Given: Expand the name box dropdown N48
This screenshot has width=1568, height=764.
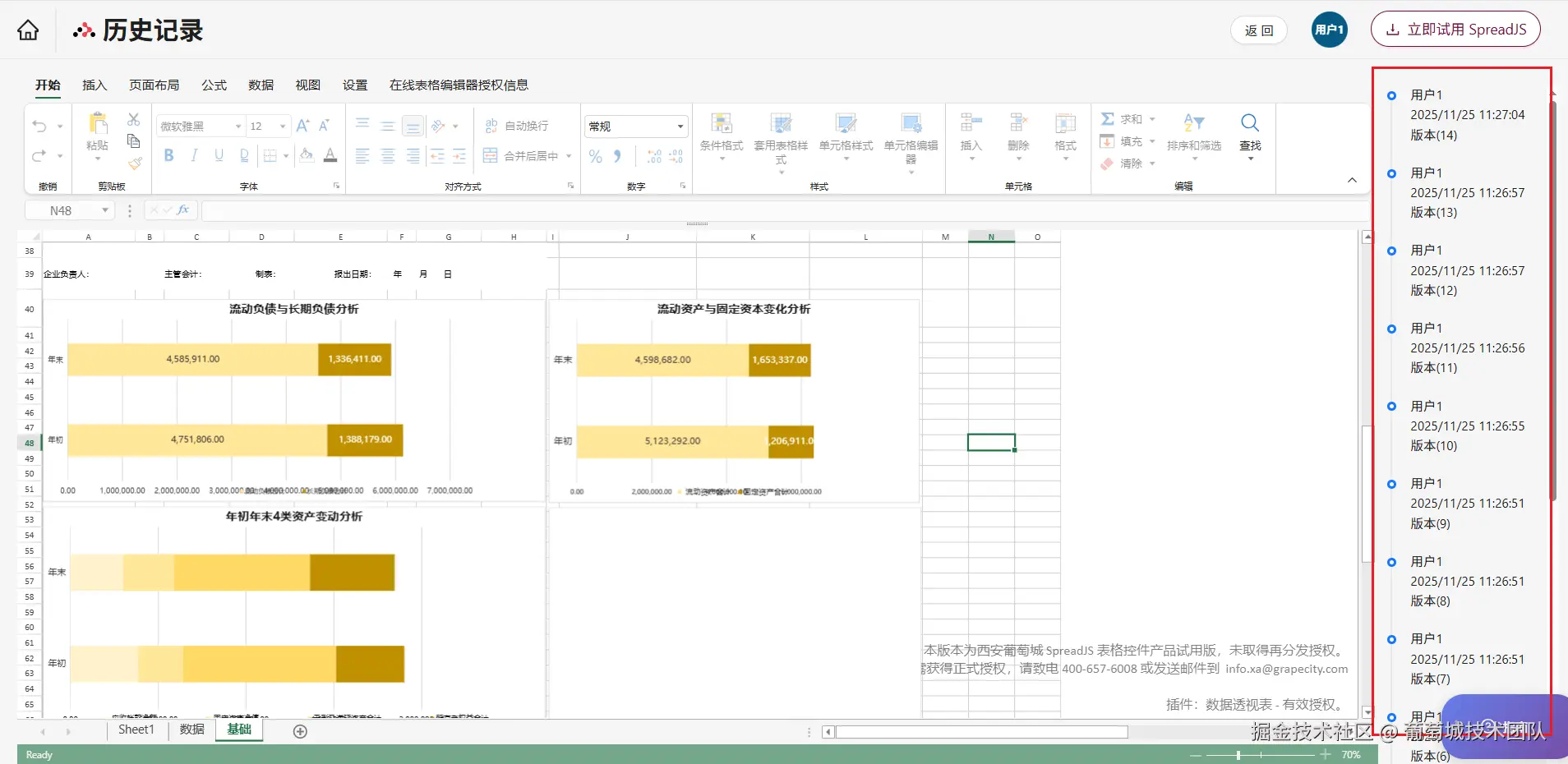Looking at the screenshot, I should pyautogui.click(x=105, y=210).
